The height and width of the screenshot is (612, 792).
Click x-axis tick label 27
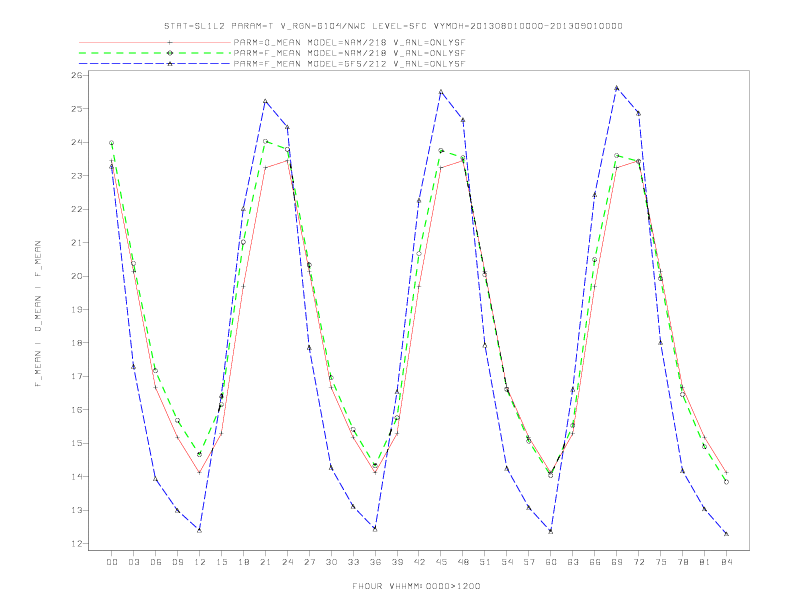coord(309,562)
